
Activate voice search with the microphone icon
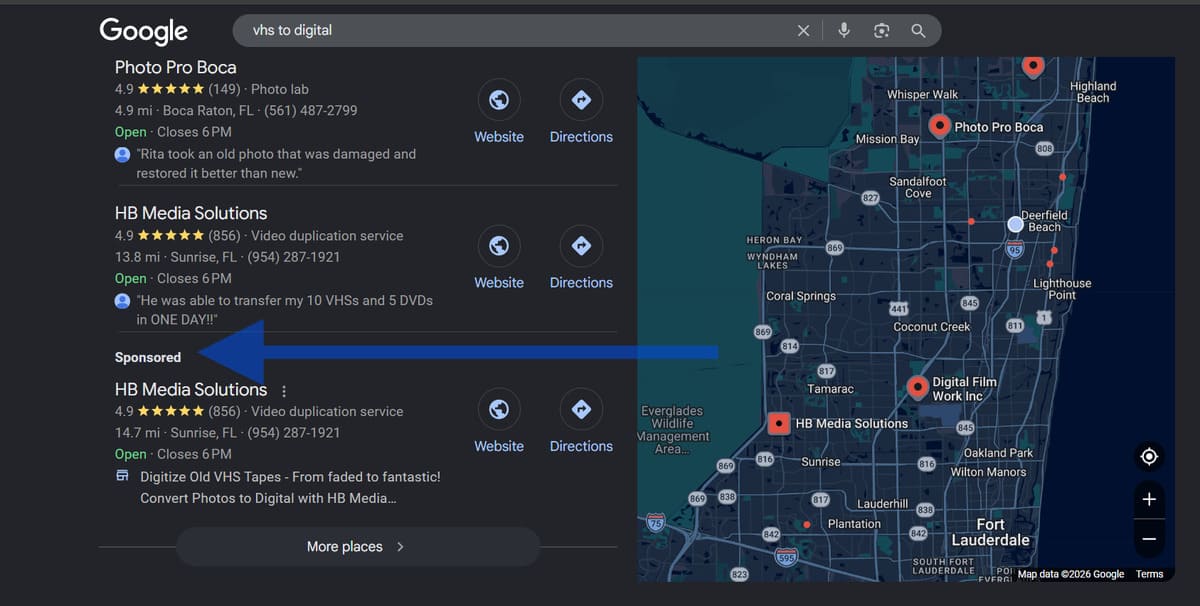[x=843, y=30]
